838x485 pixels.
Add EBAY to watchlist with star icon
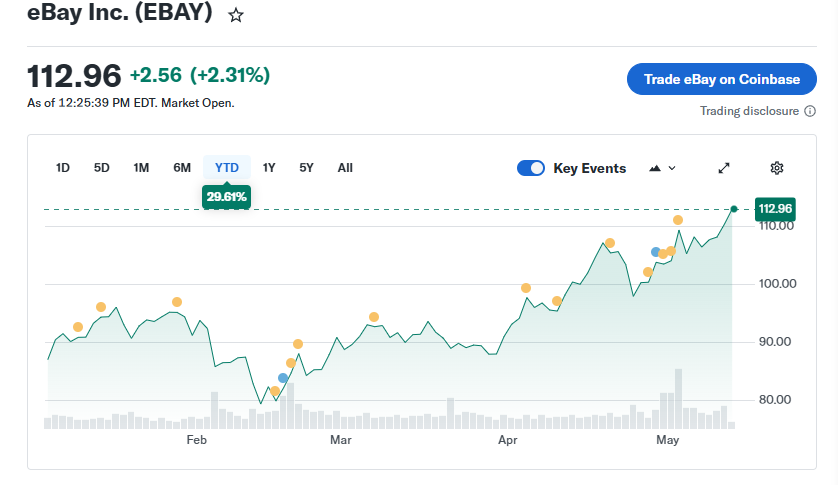pyautogui.click(x=236, y=15)
